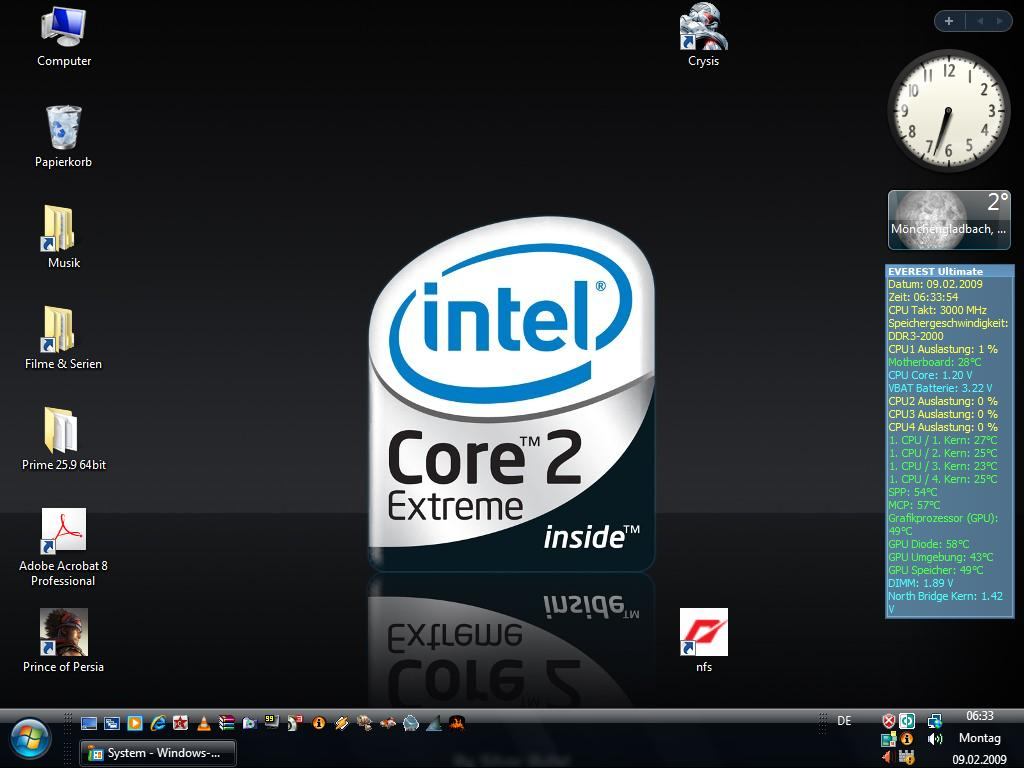The image size is (1024, 768).
Task: Click the analog clock gadget
Action: pos(948,111)
